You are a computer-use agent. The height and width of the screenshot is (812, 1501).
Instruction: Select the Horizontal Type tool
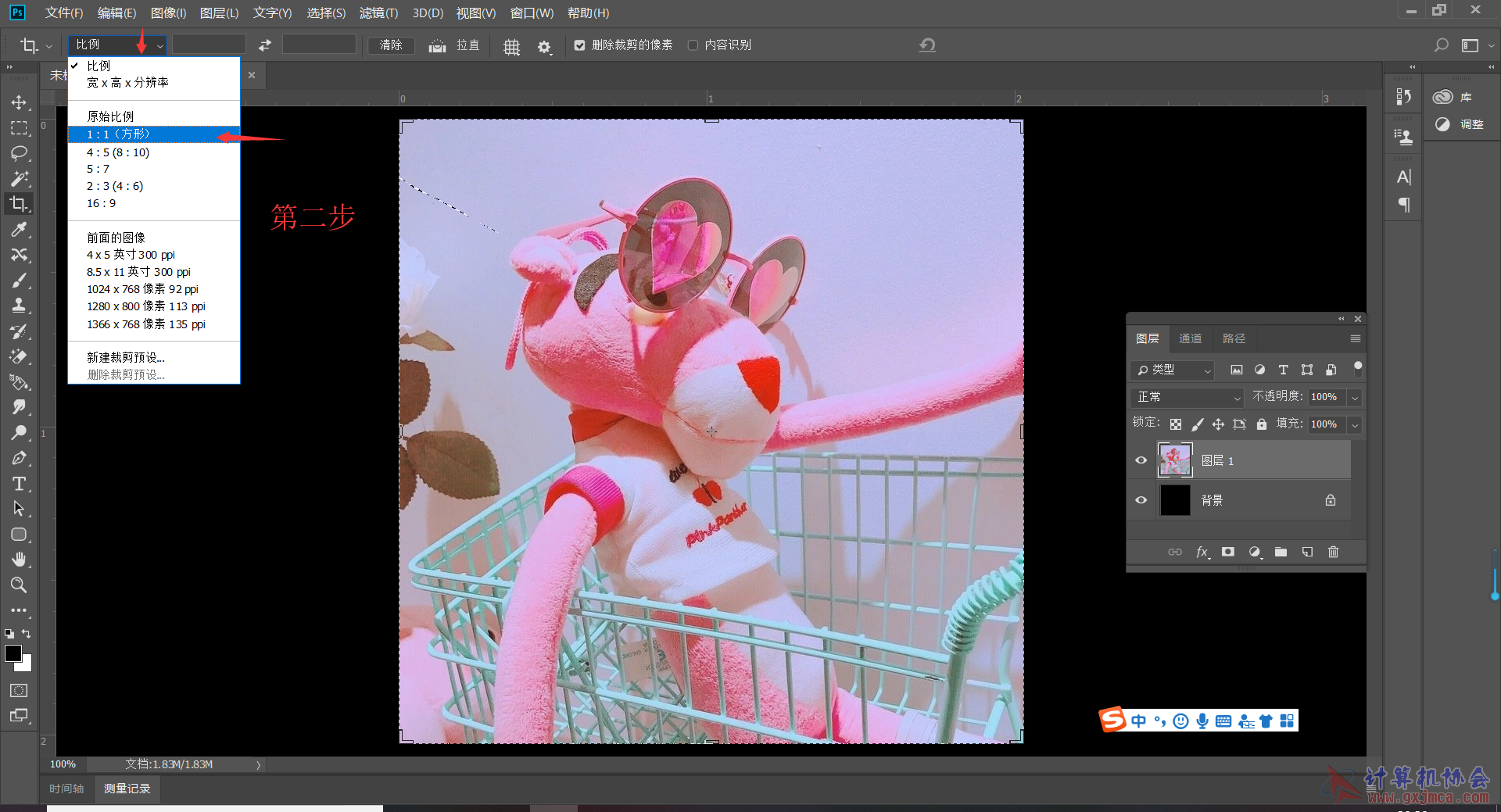[19, 484]
